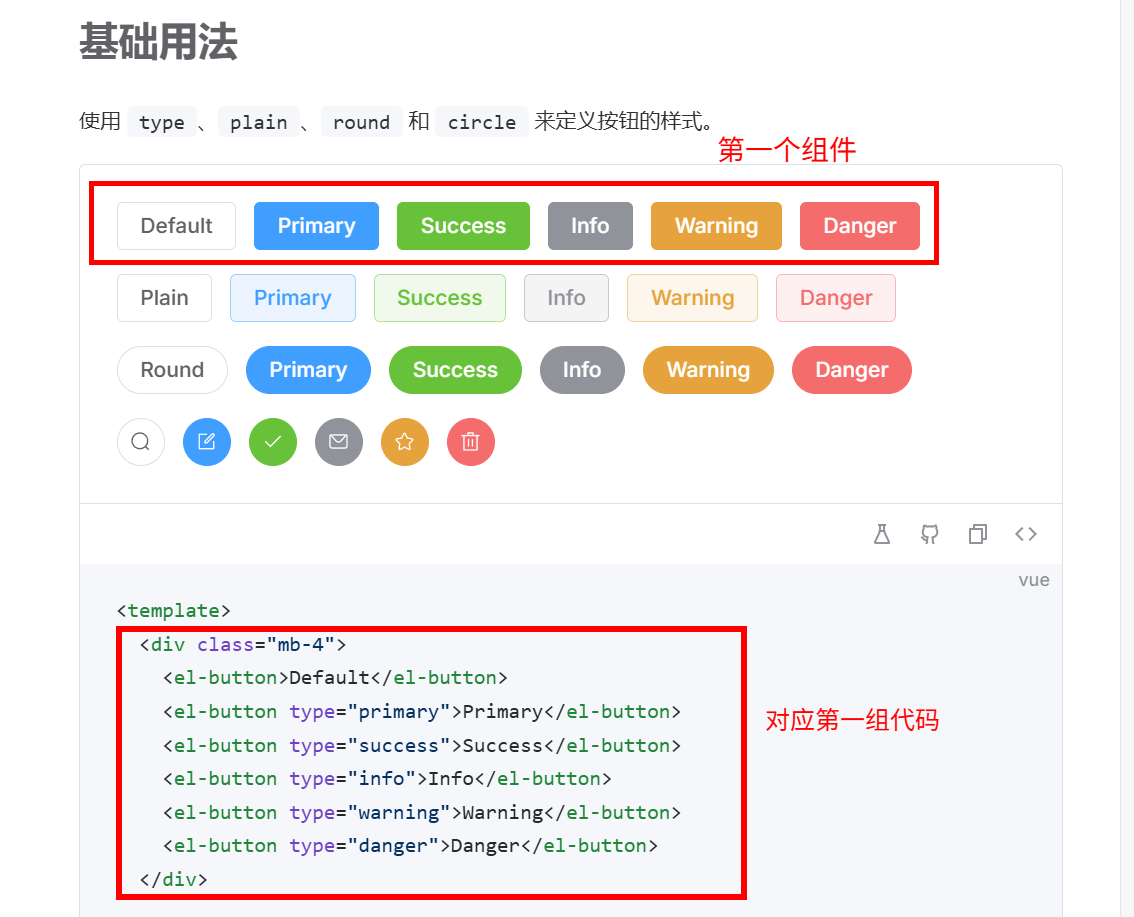
Task: Click the white Round button
Action: pos(172,370)
